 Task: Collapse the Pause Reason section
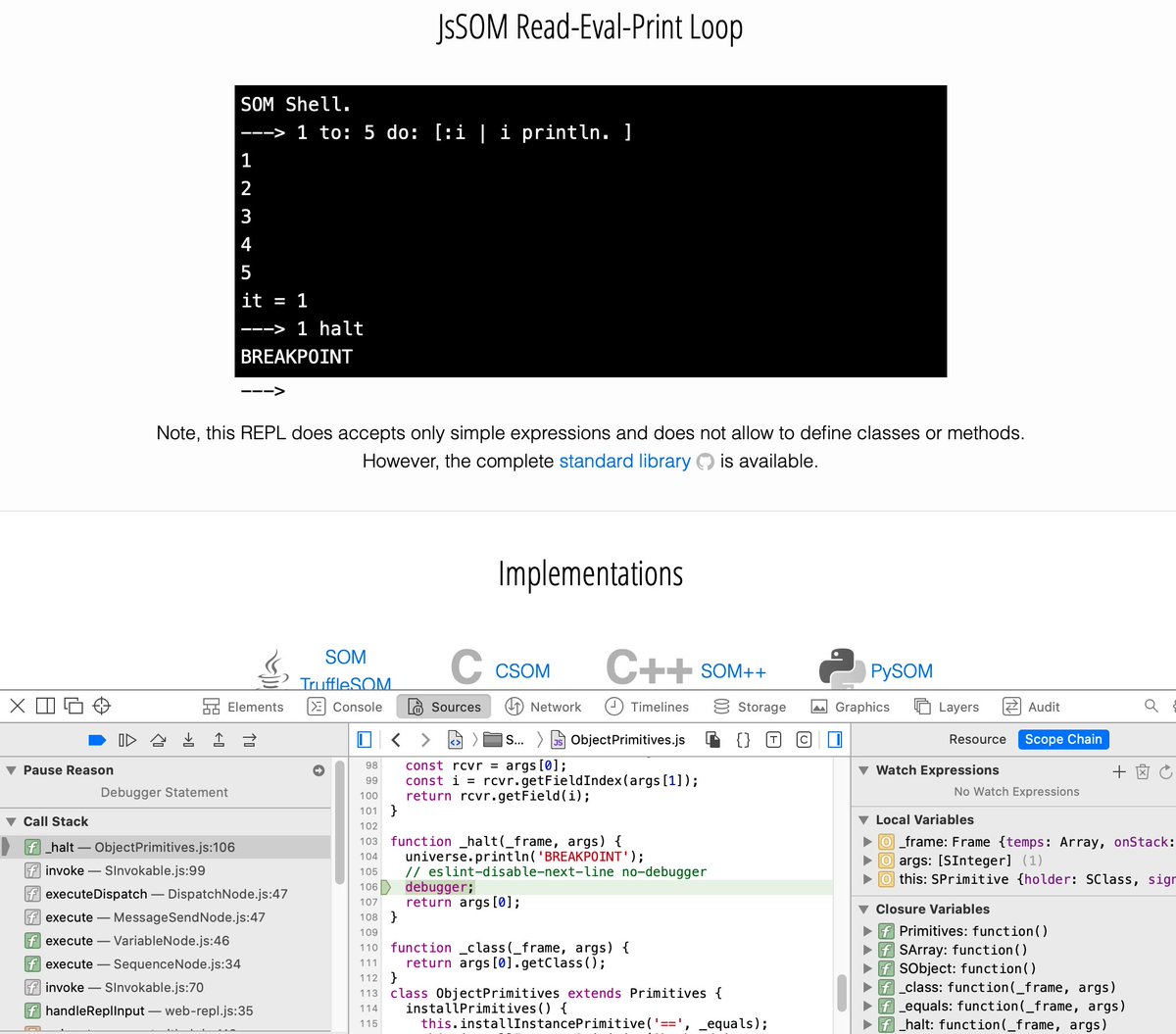[11, 770]
